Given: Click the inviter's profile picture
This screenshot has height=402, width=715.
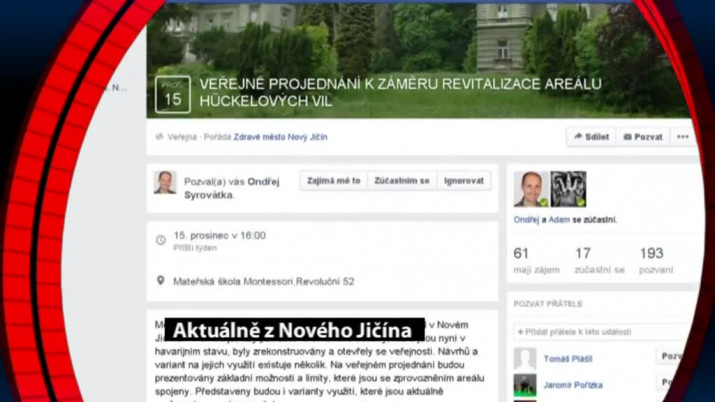Looking at the screenshot, I should (165, 182).
